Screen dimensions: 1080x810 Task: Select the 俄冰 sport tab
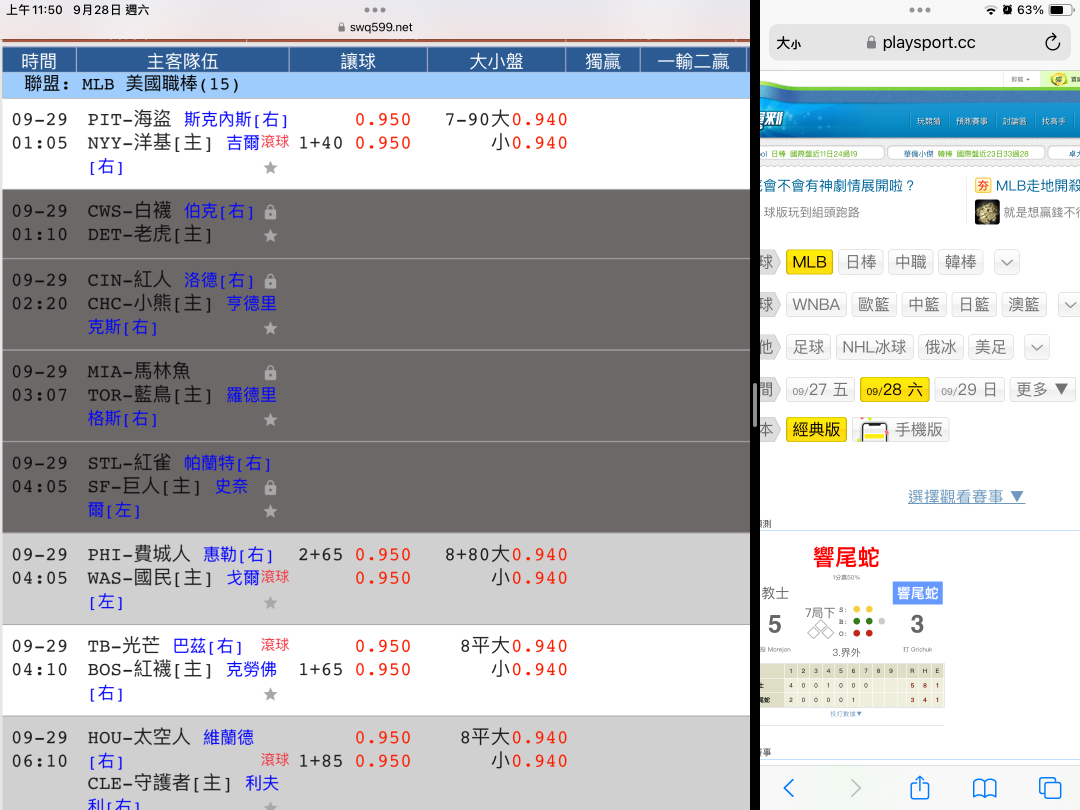coord(940,347)
